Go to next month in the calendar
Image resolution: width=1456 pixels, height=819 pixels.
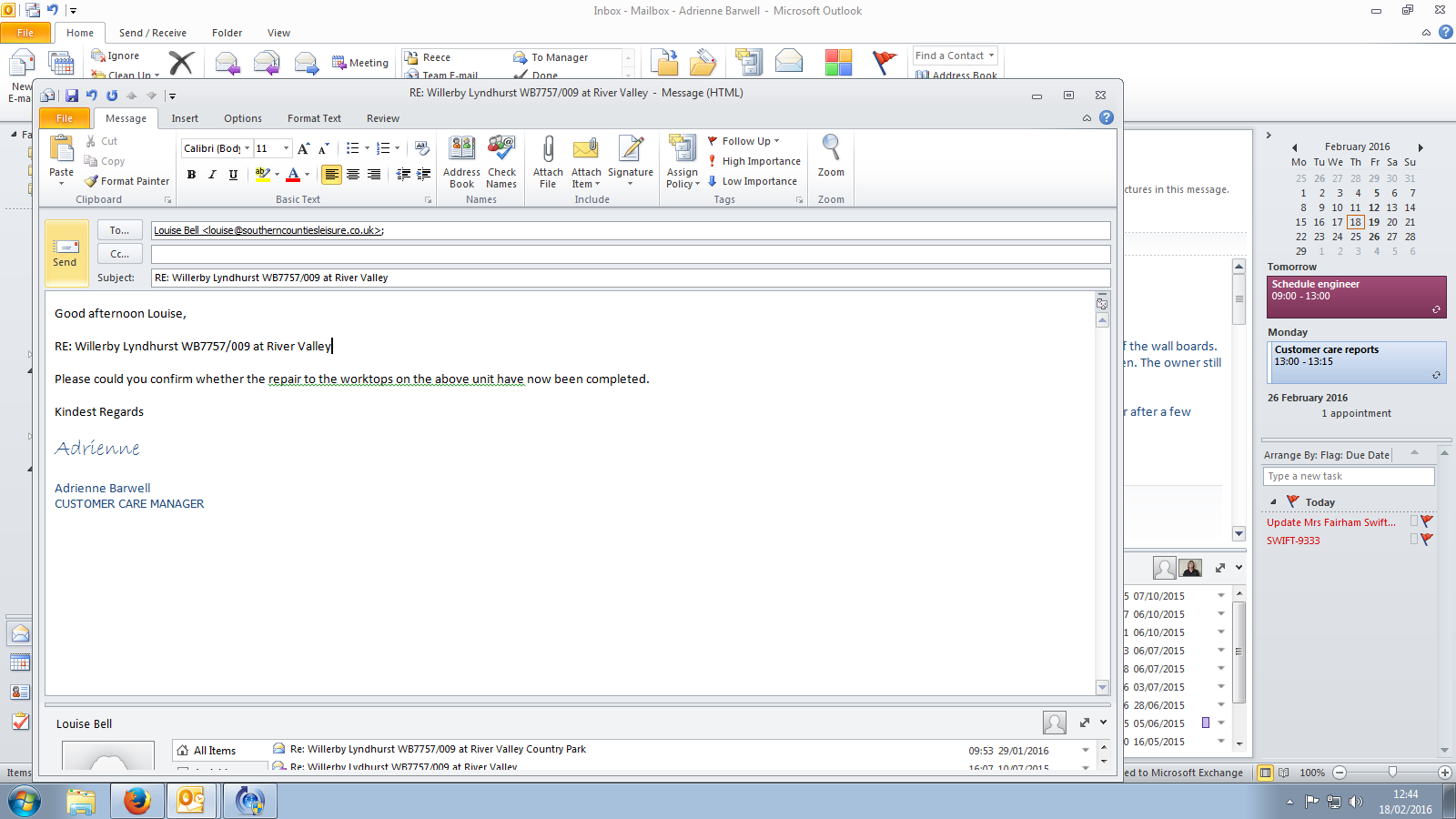(x=1421, y=147)
